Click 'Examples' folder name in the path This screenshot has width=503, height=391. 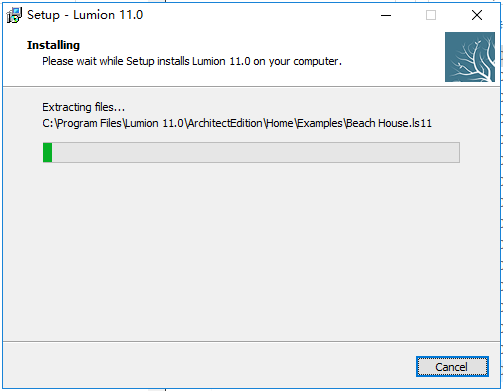[x=320, y=123]
